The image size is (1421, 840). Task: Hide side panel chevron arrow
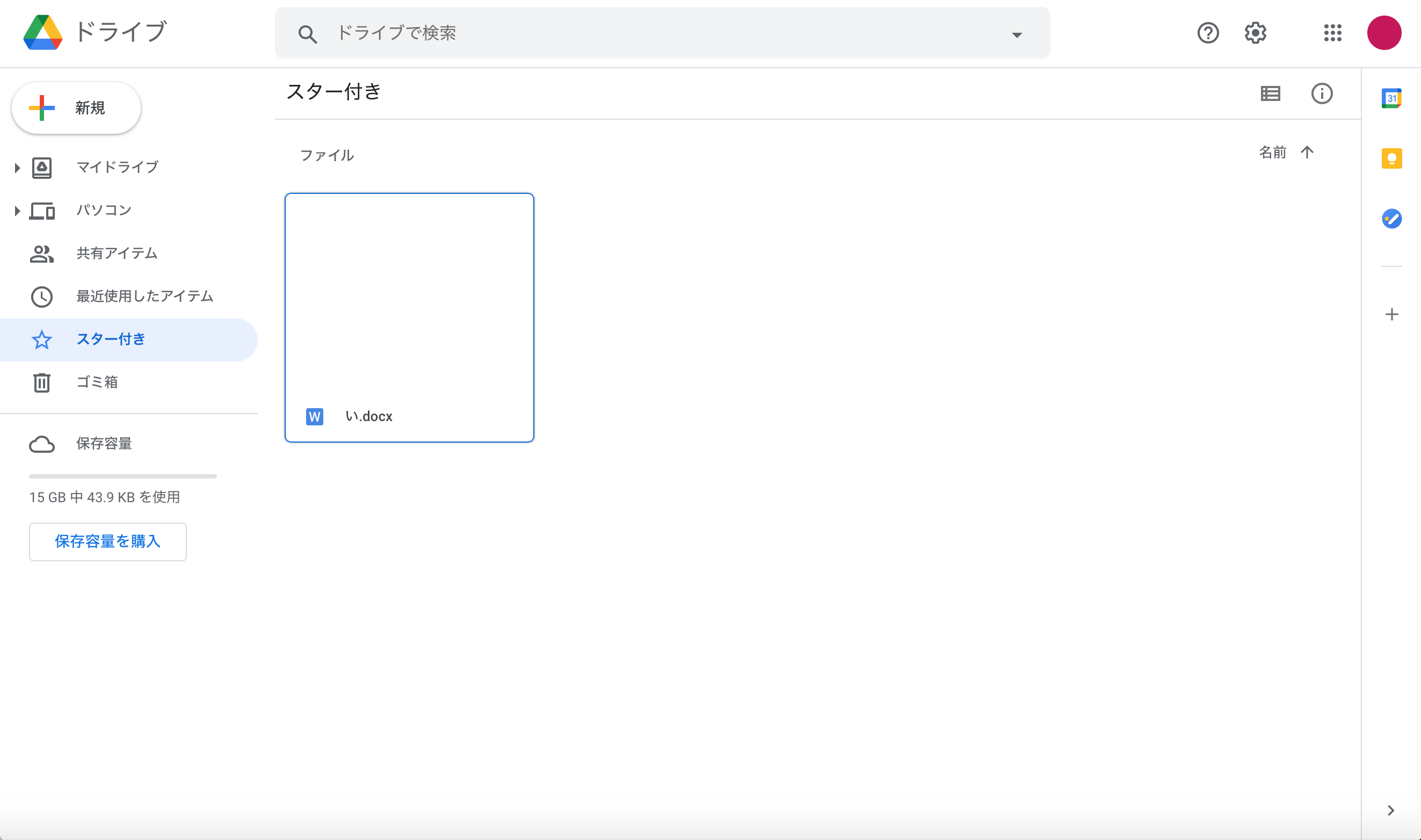(1391, 810)
